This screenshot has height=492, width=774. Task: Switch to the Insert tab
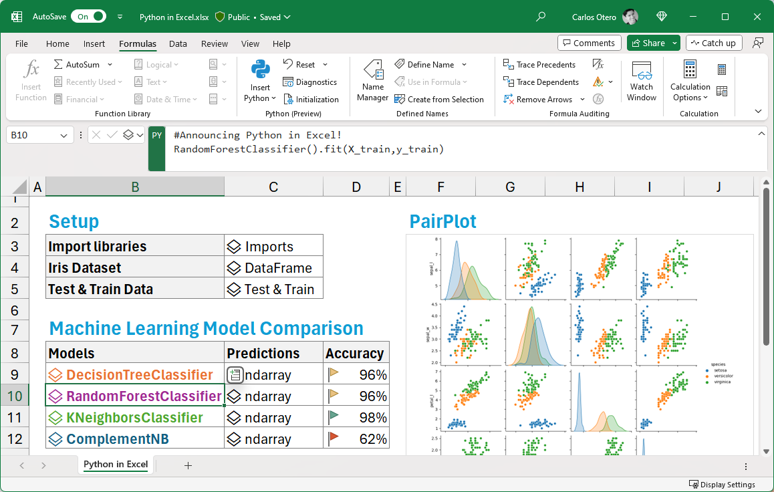tap(94, 43)
